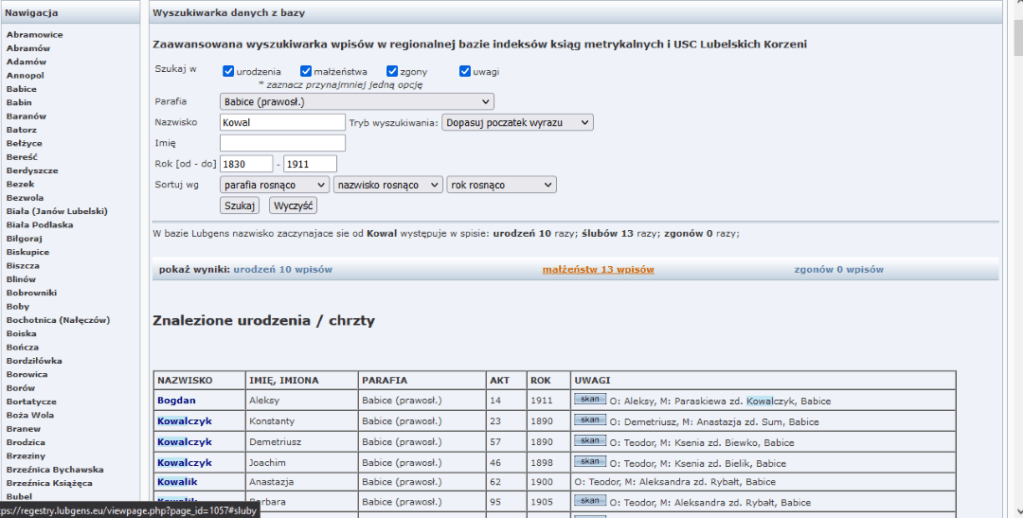Click the empty Imię text field

coord(281,143)
